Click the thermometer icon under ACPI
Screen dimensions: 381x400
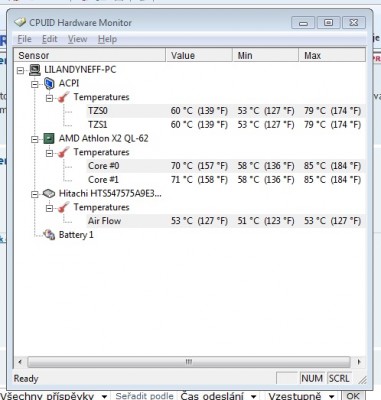pos(63,97)
